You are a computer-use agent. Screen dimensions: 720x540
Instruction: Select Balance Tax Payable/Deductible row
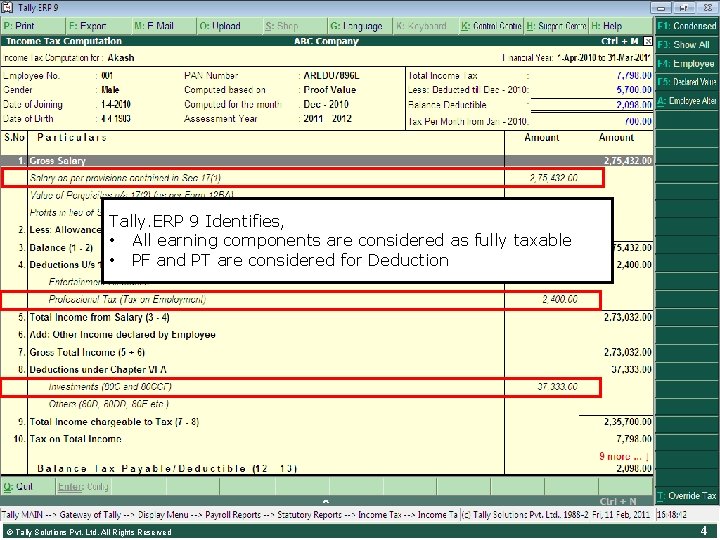click(x=326, y=469)
